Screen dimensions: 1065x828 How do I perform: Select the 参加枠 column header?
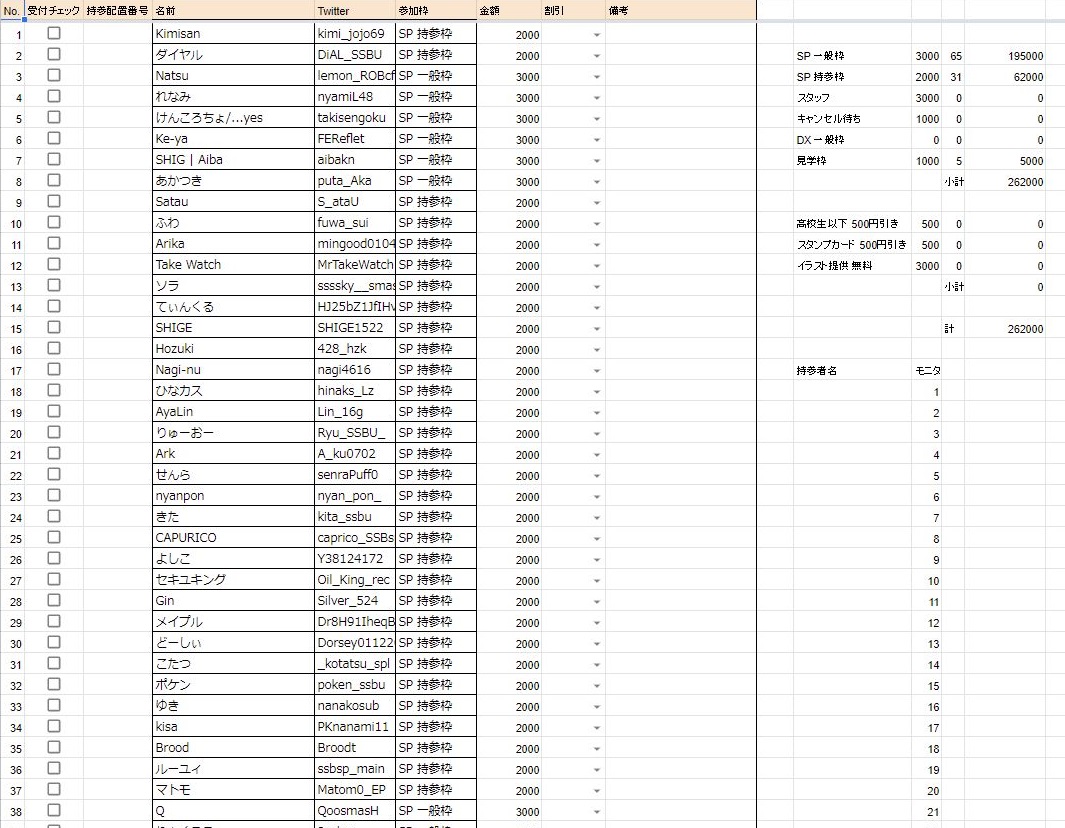(436, 11)
